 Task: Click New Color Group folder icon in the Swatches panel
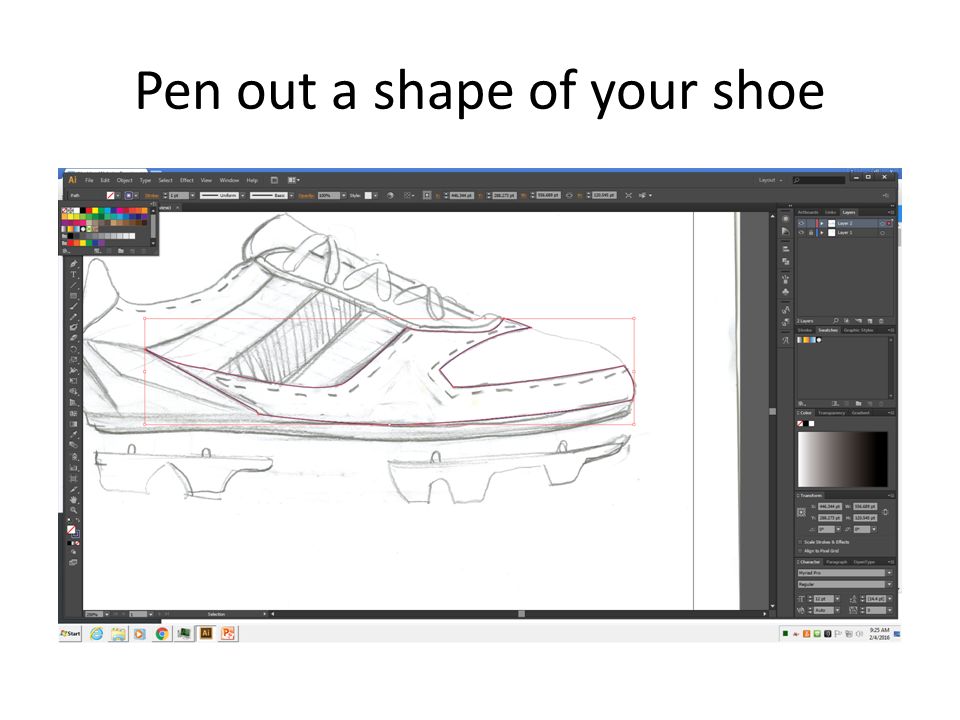[858, 403]
